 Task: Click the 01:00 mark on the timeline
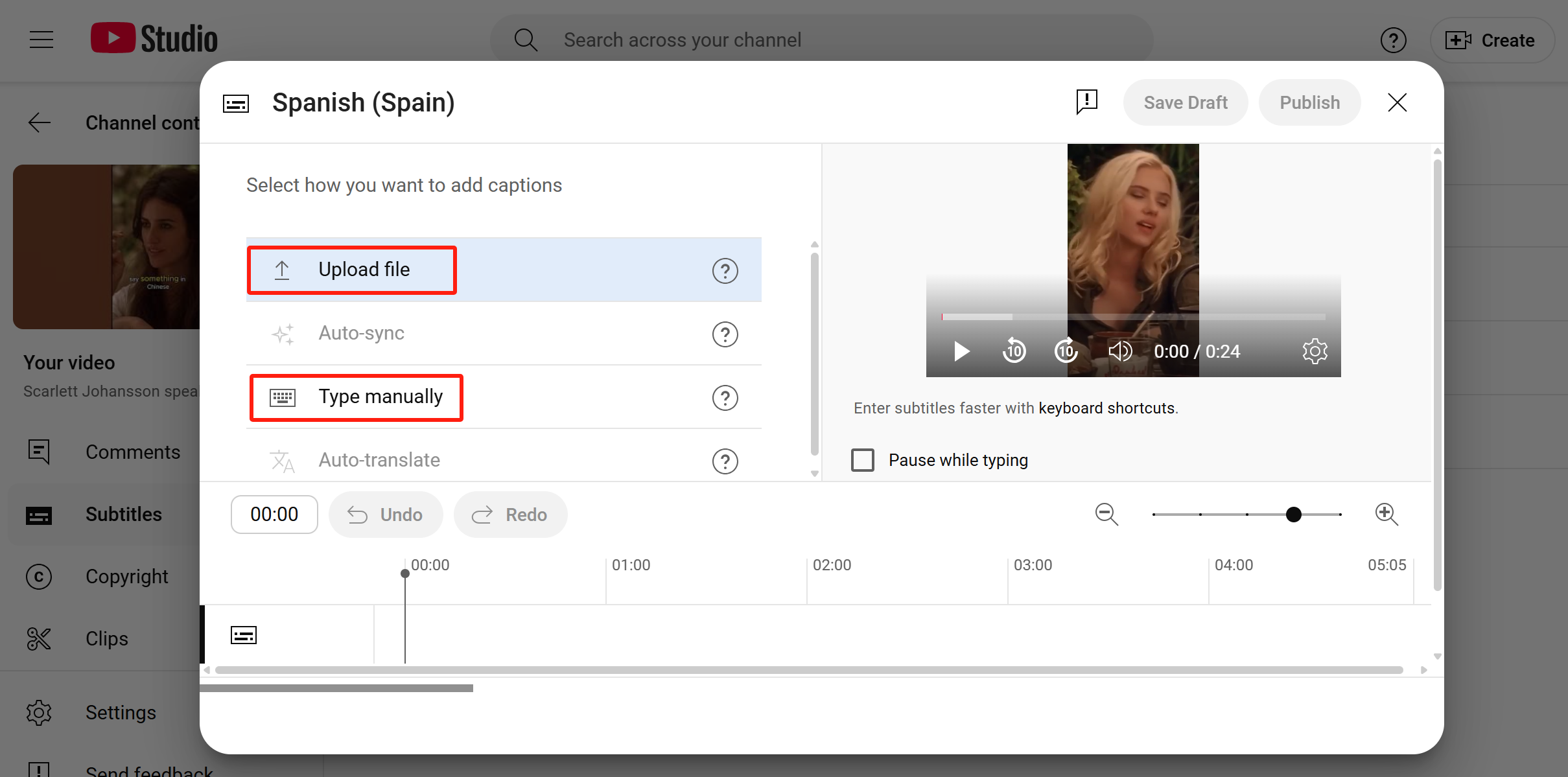[631, 565]
